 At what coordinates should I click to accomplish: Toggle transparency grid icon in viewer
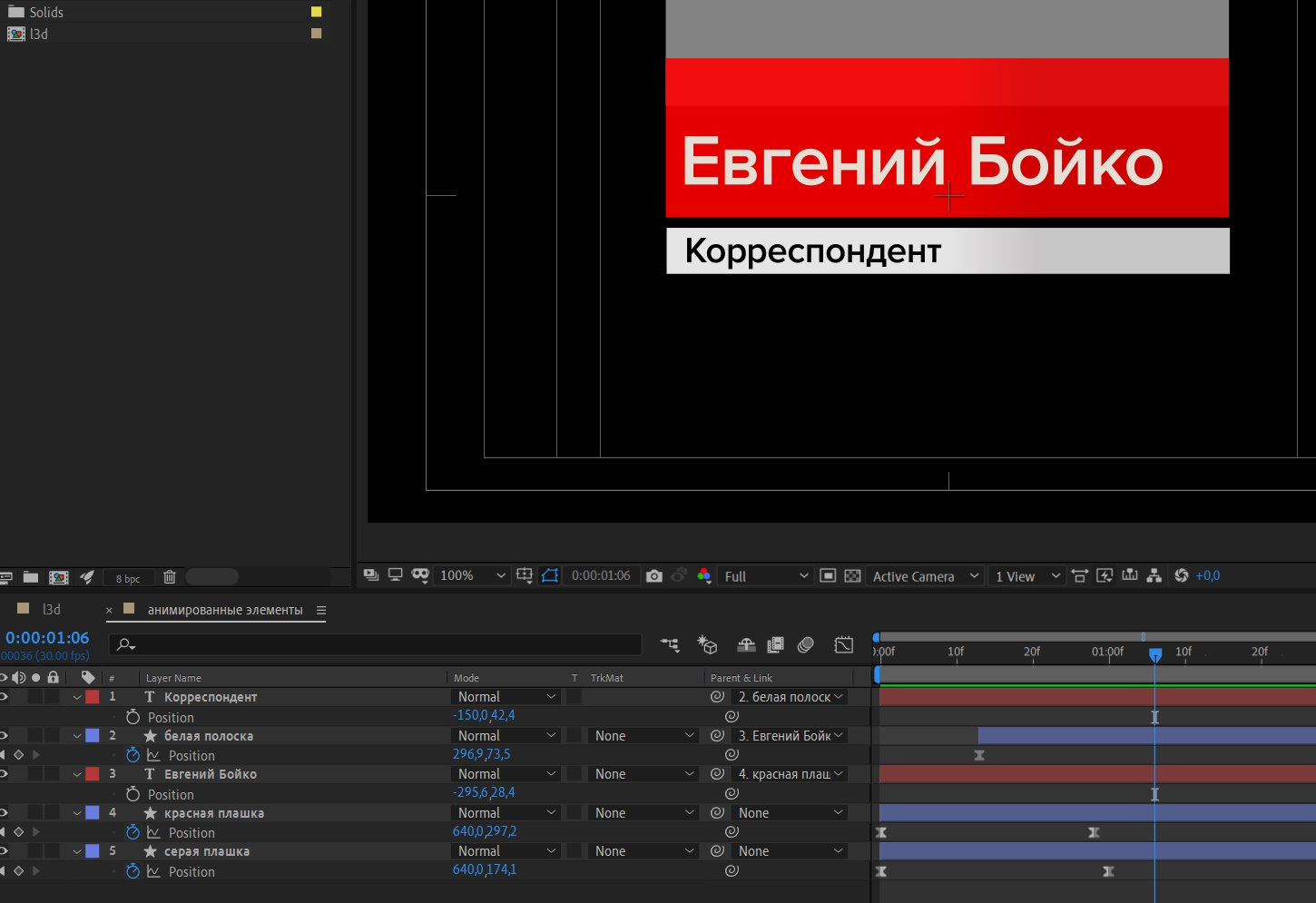852,575
